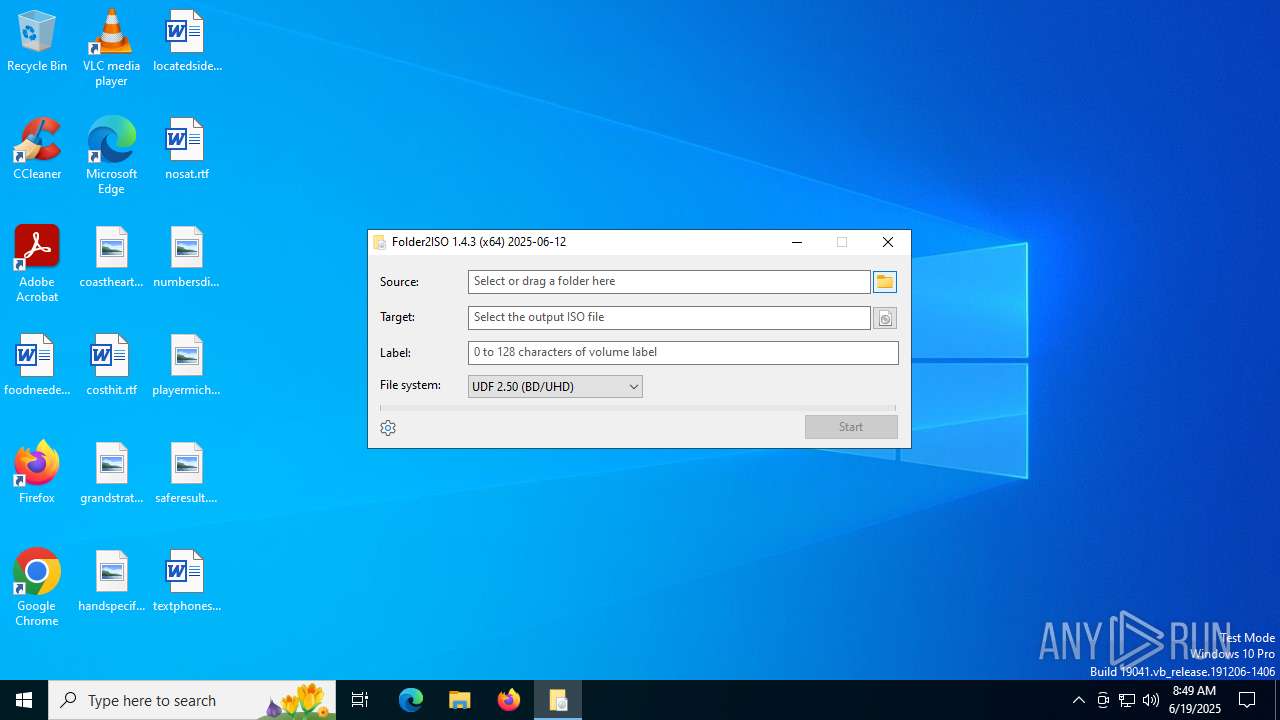Select Google Chrome desktop shortcut

[37, 588]
